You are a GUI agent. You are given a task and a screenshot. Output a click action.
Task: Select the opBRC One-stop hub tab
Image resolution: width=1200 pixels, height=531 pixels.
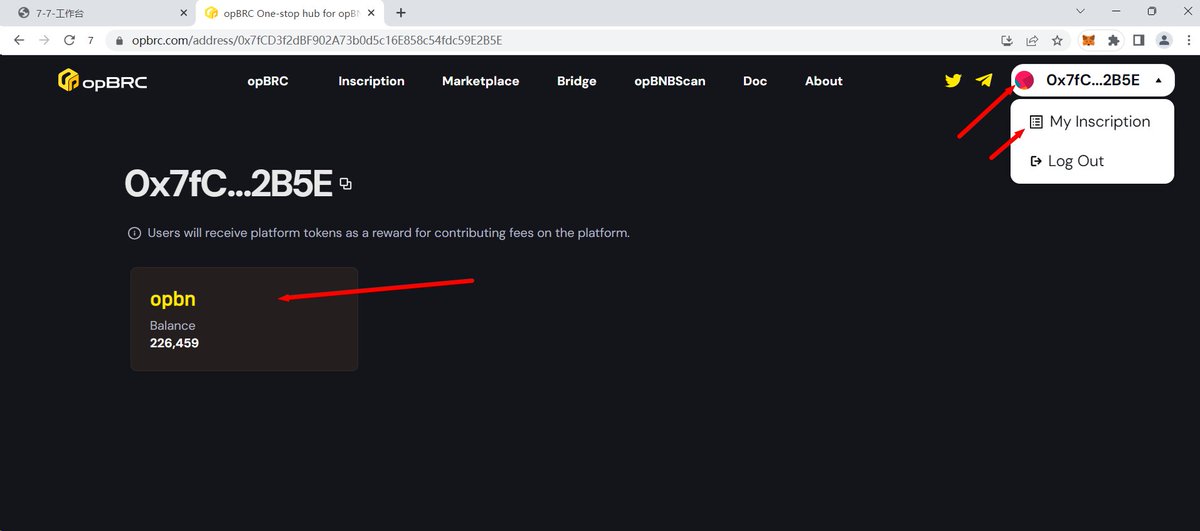point(291,13)
